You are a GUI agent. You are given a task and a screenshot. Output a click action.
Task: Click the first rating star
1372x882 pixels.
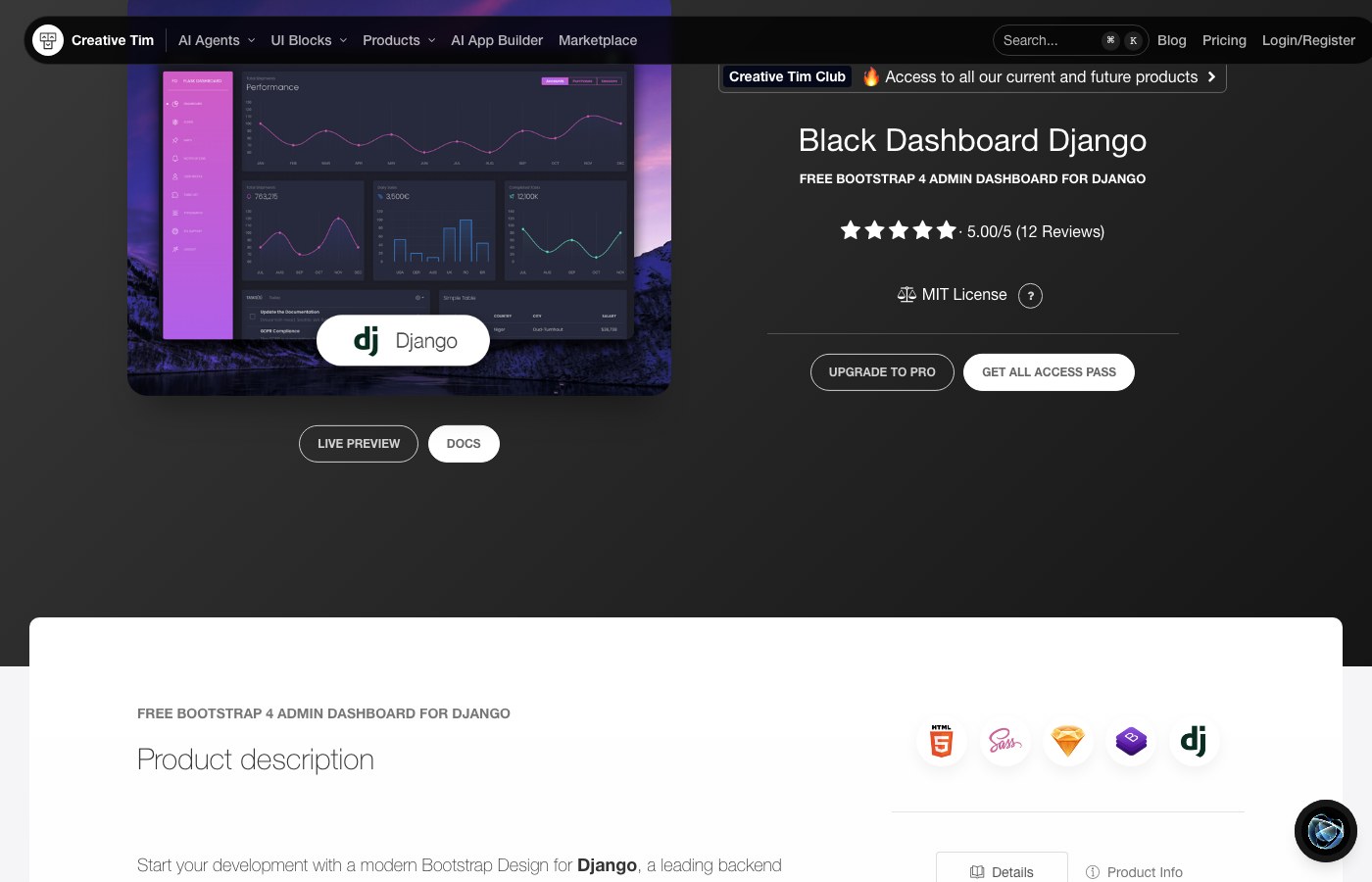point(851,230)
